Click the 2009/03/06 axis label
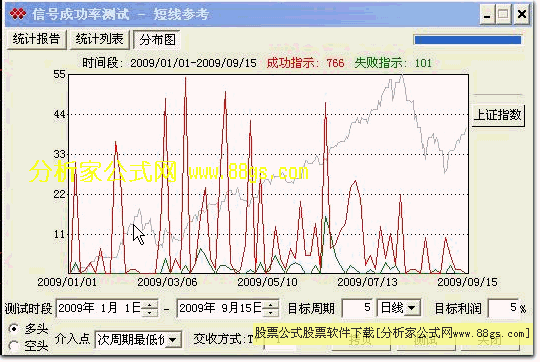Viewport: 540px width, 362px height. pyautogui.click(x=167, y=282)
